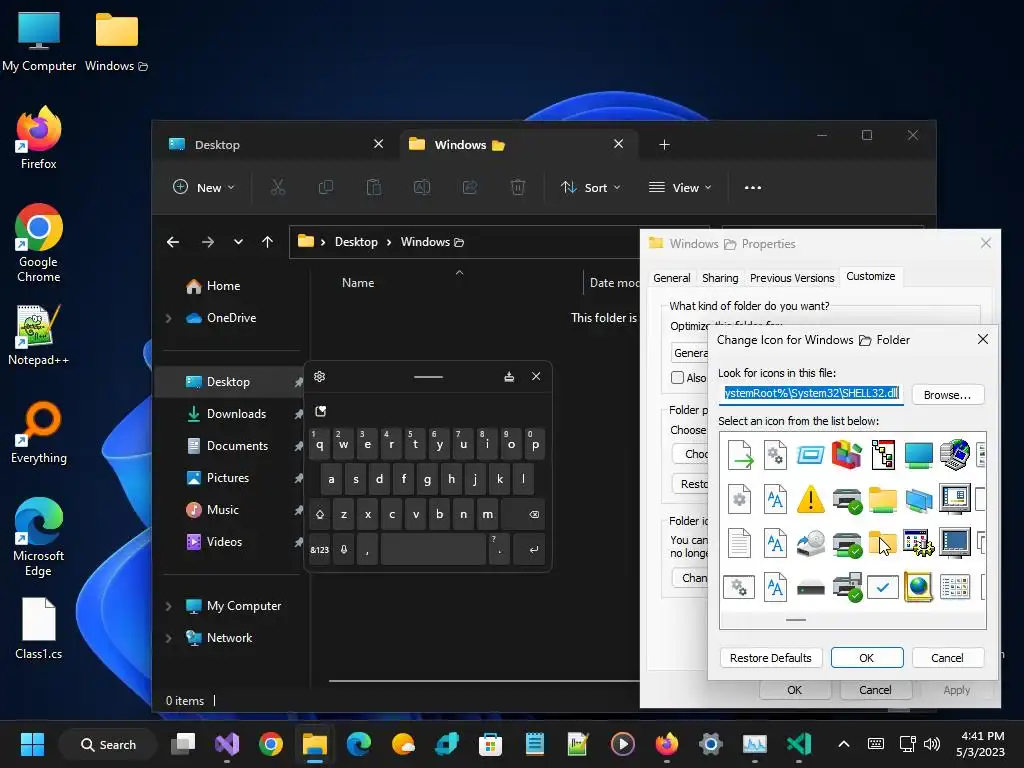Screen dimensions: 1024x768
Task: Switch to the General tab in Properties
Action: coord(671,278)
